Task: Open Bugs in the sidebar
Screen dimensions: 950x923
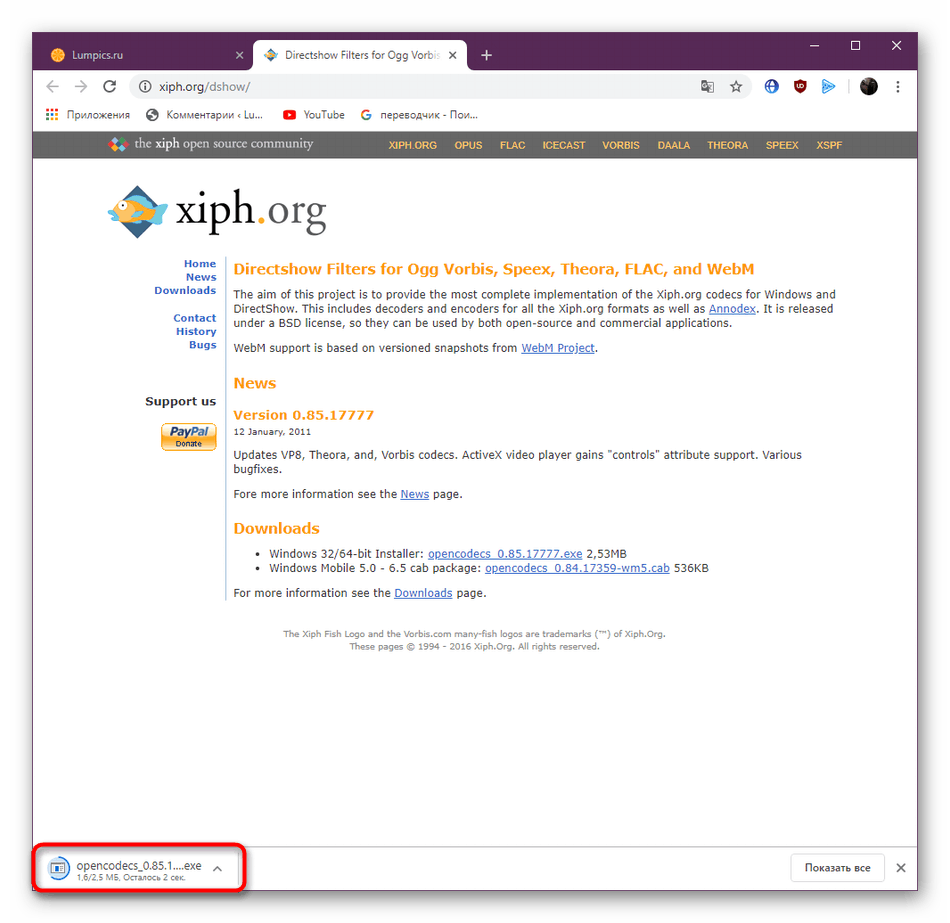Action: pos(202,345)
